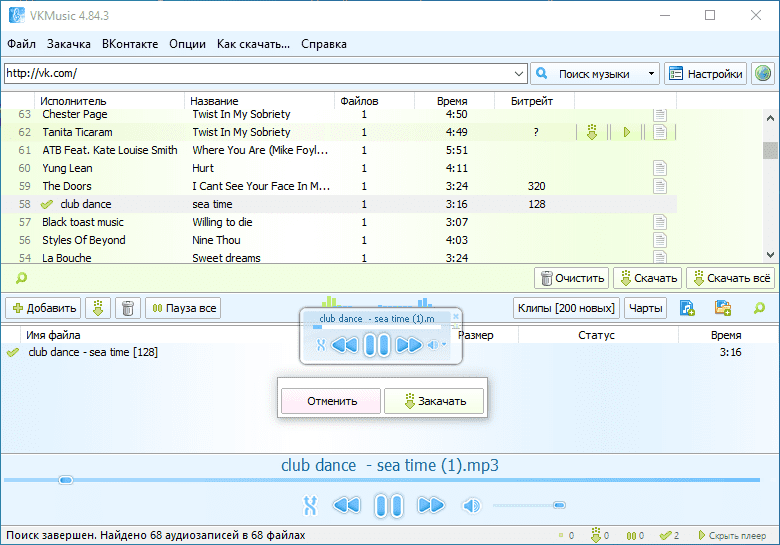Open lyrics icon in Yung Lean row
Image resolution: width=780 pixels, height=545 pixels.
660,168
